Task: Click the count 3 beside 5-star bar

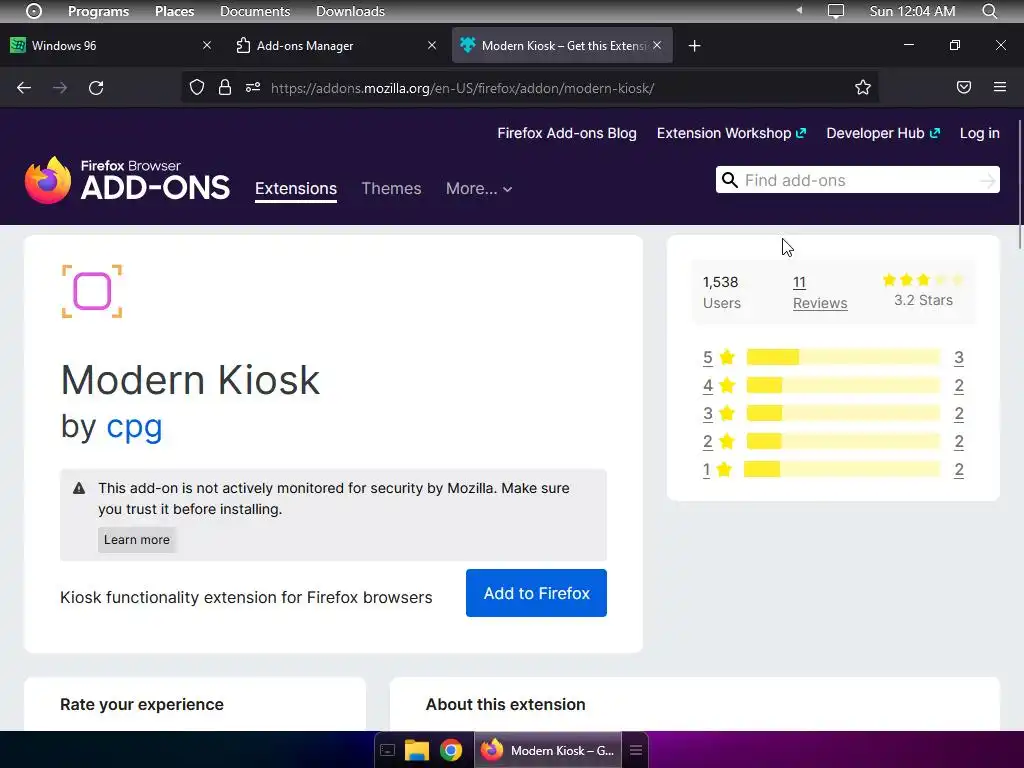Action: tap(959, 357)
